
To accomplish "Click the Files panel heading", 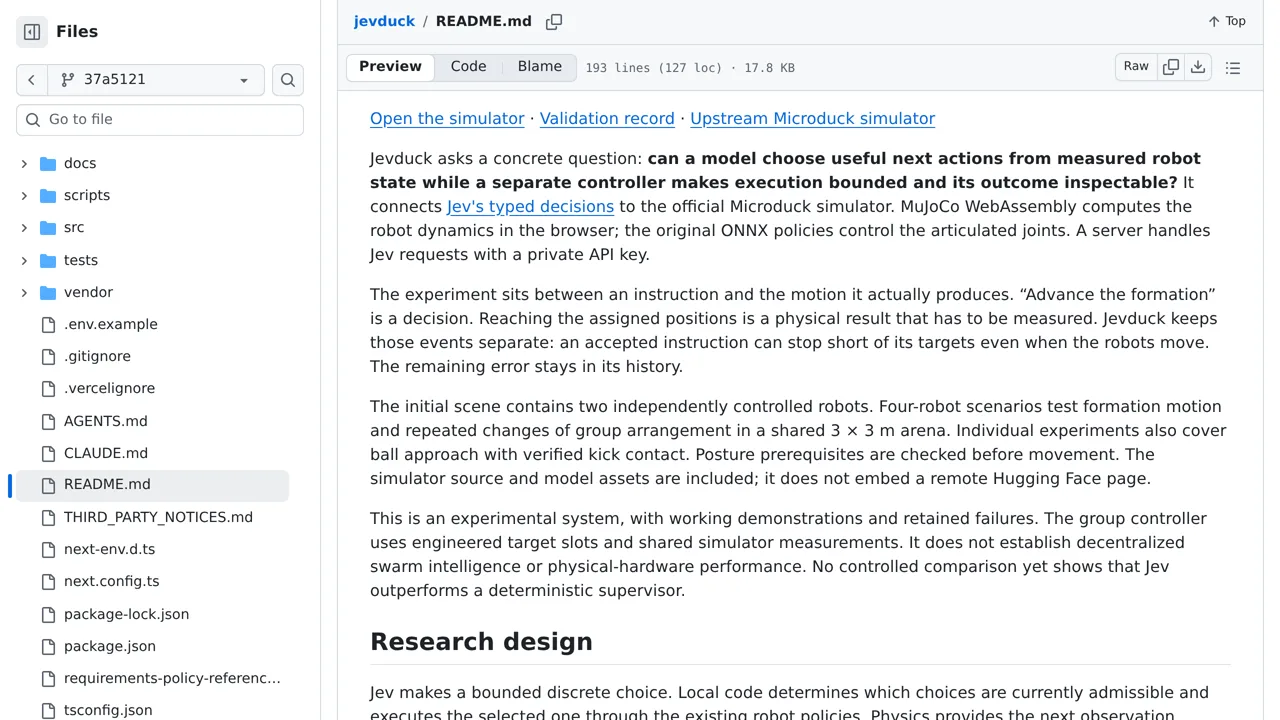I will [77, 32].
